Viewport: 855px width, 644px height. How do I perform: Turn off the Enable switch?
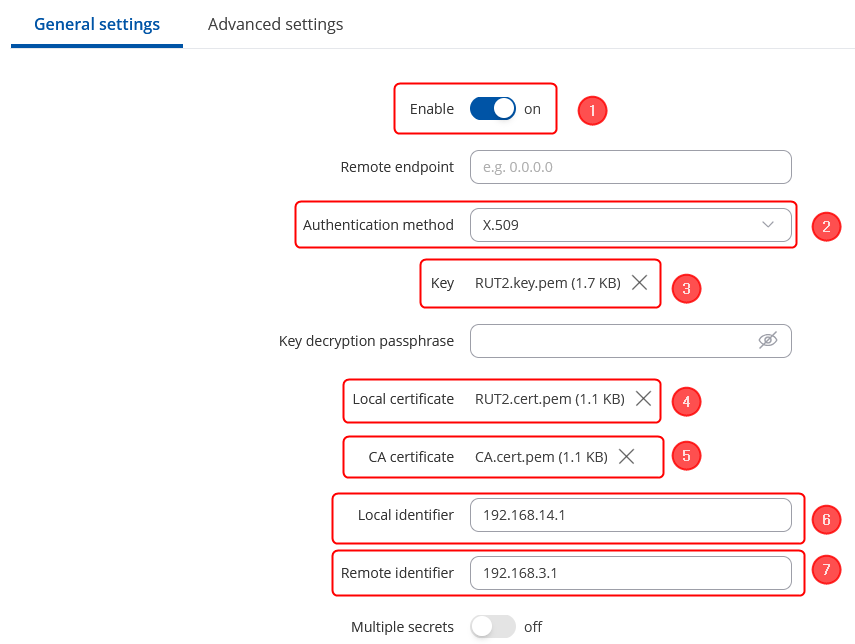coord(492,109)
